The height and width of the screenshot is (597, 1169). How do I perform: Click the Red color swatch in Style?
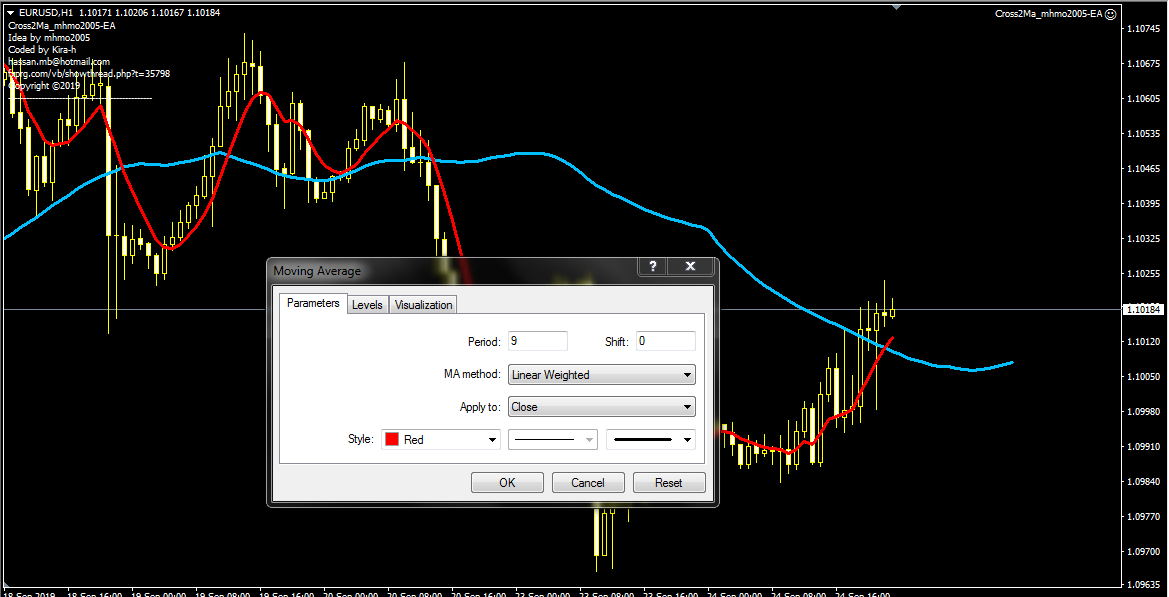point(392,439)
